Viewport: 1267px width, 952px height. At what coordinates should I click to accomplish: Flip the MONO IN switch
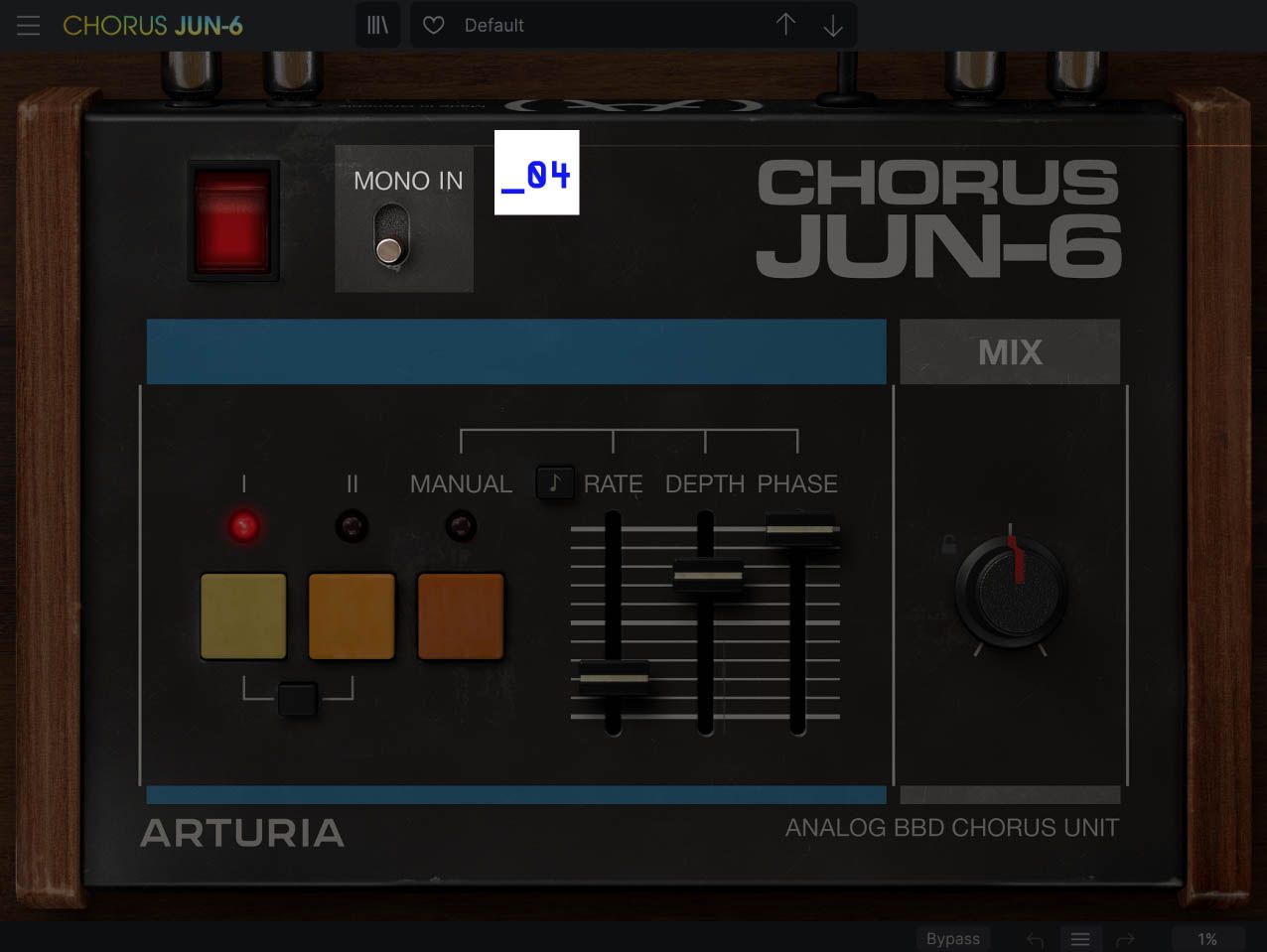(x=391, y=236)
